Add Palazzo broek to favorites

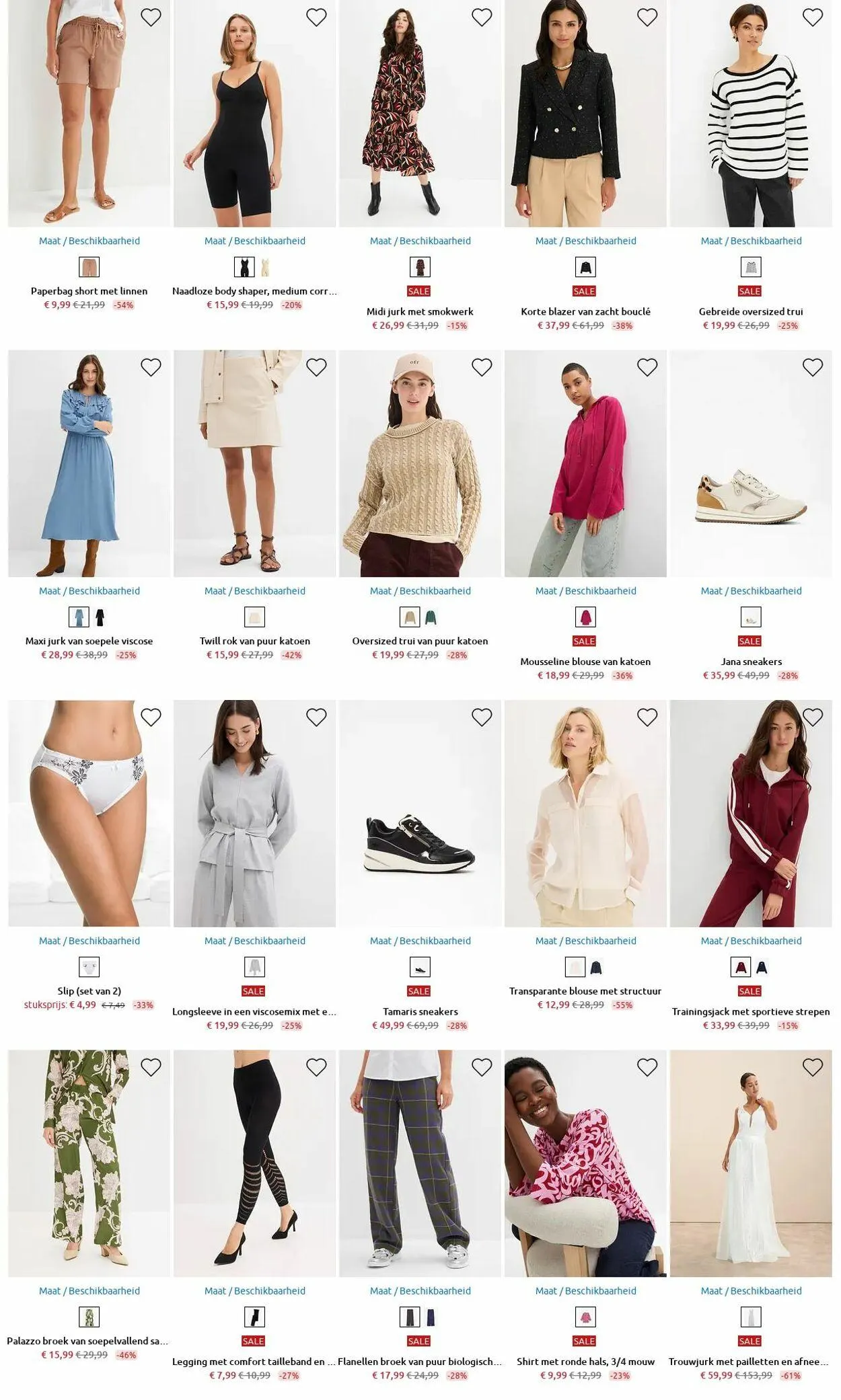(x=151, y=1067)
